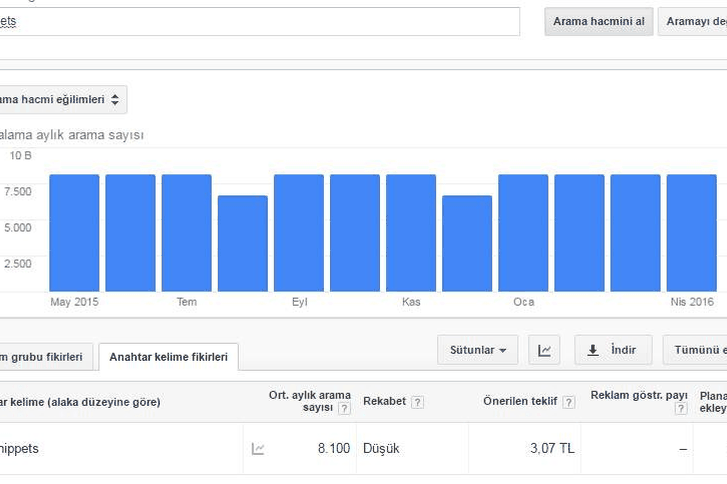
Task: Sort by Rekabet column header
Action: pyautogui.click(x=384, y=401)
